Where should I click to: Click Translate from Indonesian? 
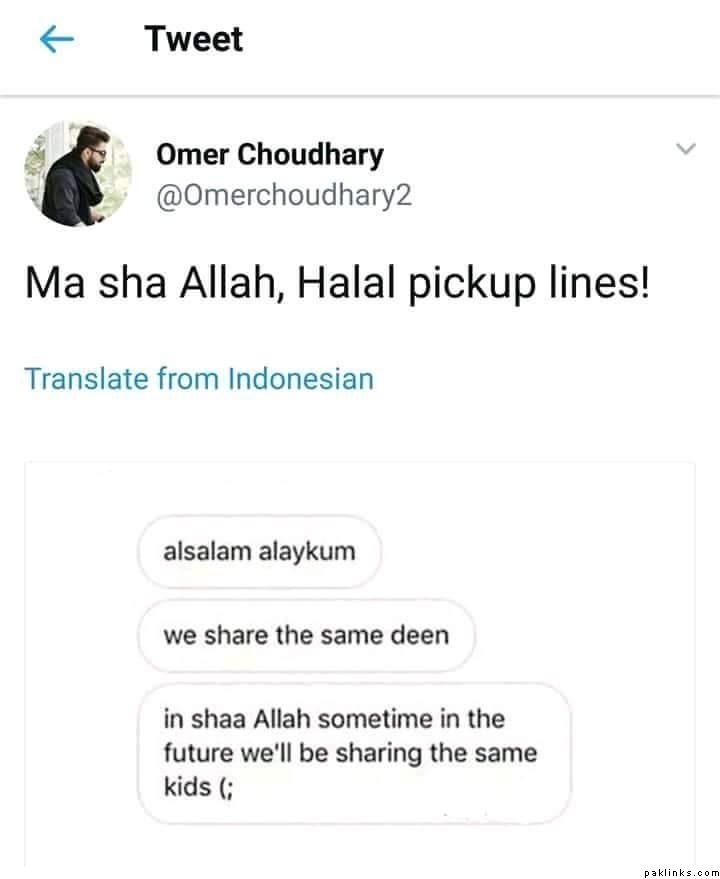coord(199,380)
